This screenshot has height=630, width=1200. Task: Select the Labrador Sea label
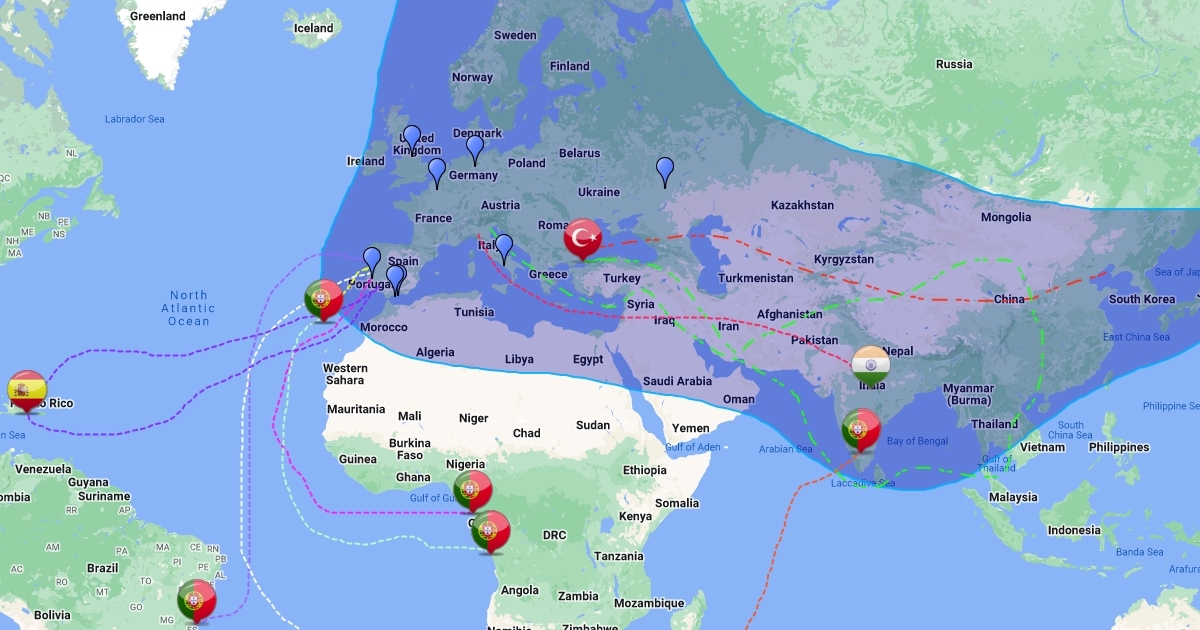pyautogui.click(x=134, y=119)
